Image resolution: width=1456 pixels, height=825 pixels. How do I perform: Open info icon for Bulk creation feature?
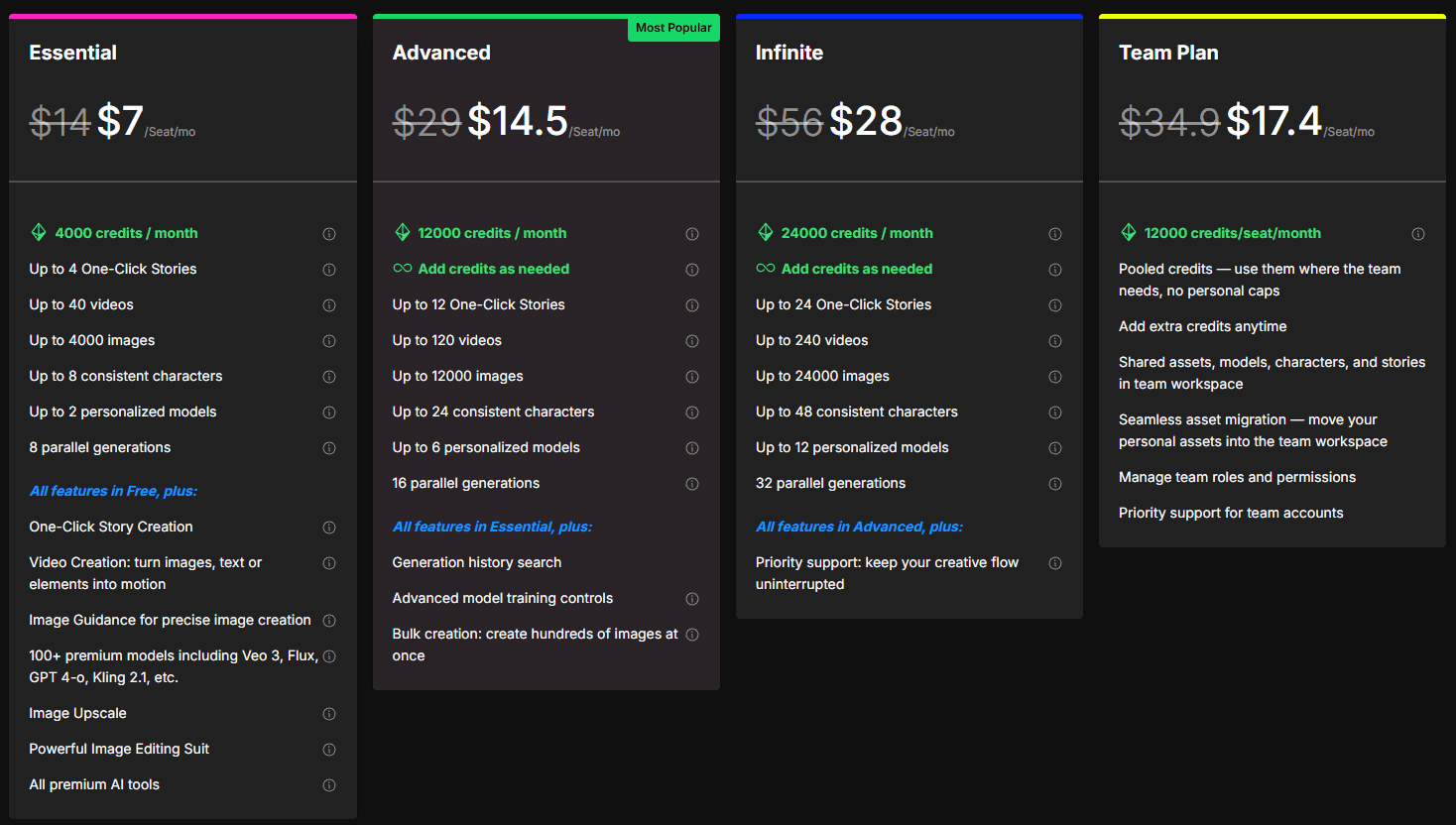coord(692,635)
